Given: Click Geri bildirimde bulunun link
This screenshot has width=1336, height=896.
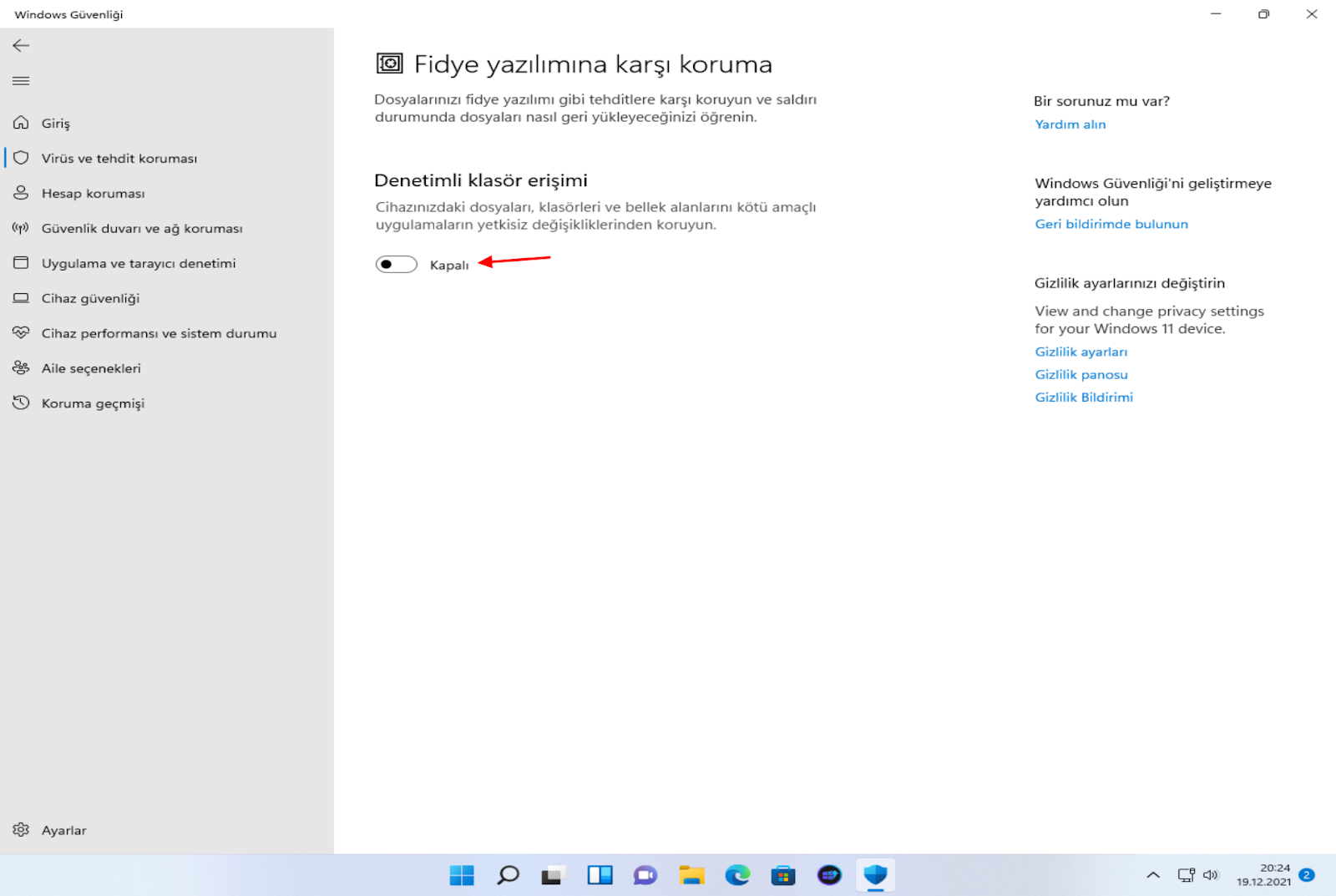Looking at the screenshot, I should click(1111, 224).
